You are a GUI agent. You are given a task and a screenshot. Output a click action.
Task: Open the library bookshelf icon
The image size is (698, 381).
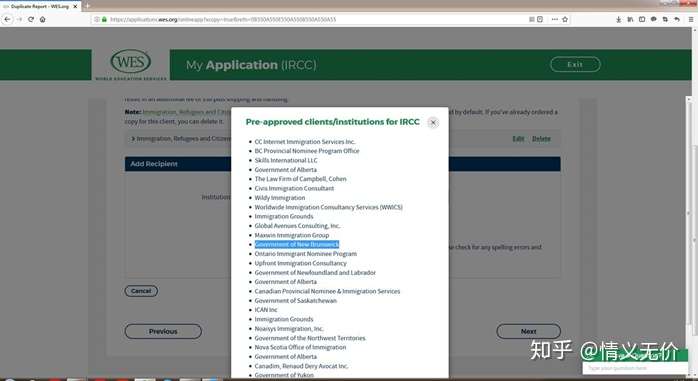[630, 19]
